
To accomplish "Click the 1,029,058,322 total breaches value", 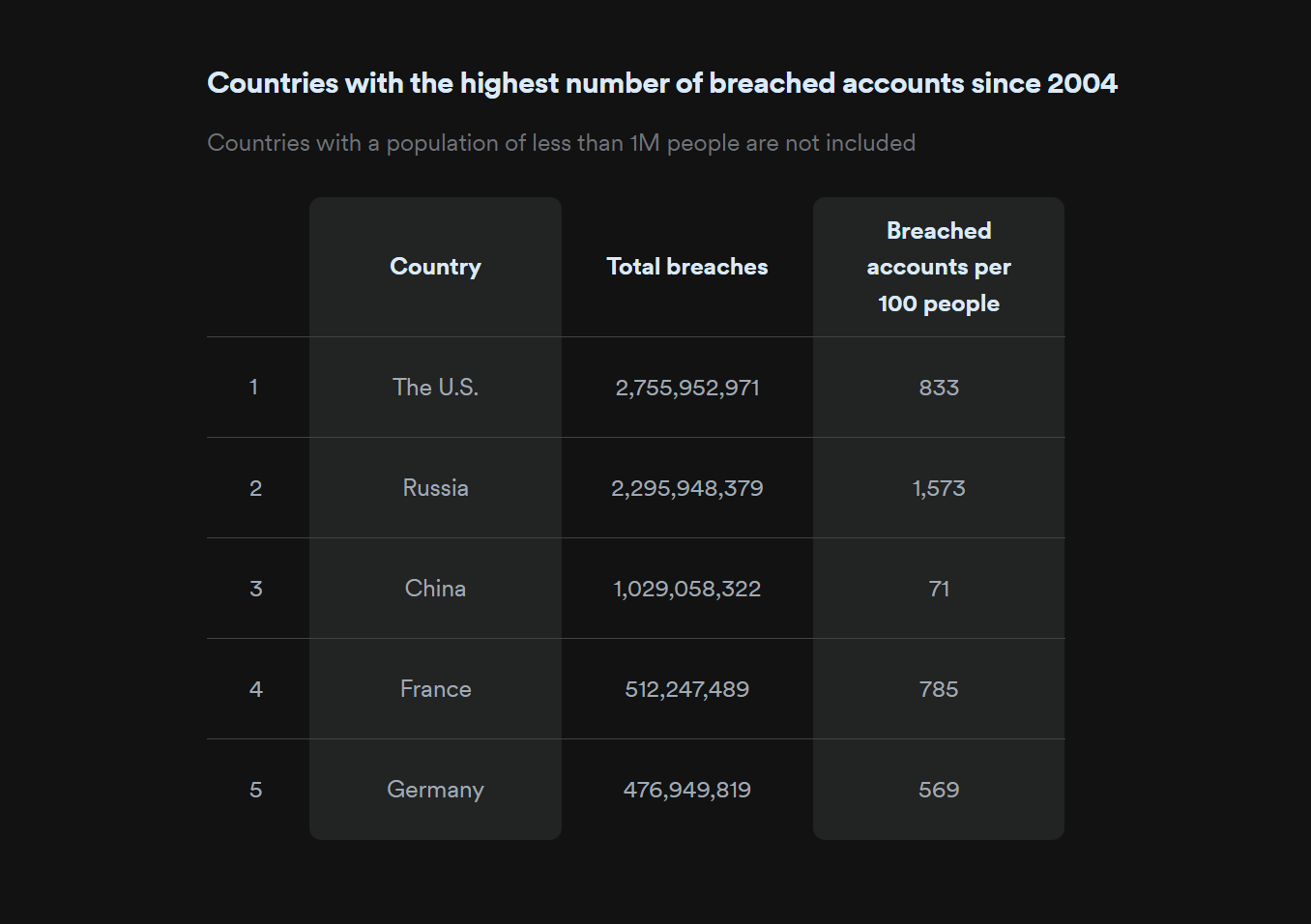I will point(686,589).
